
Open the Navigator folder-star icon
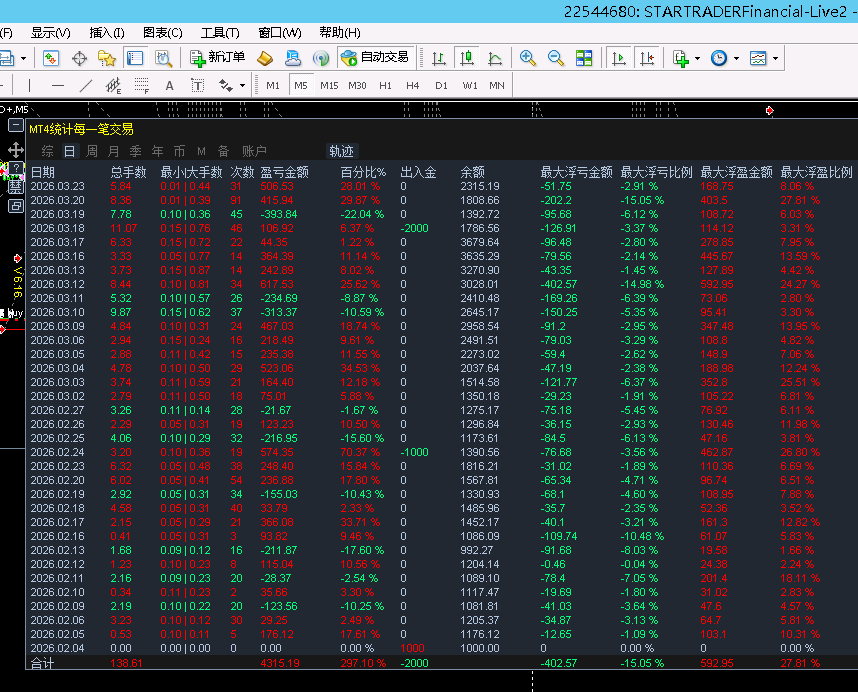(x=107, y=58)
